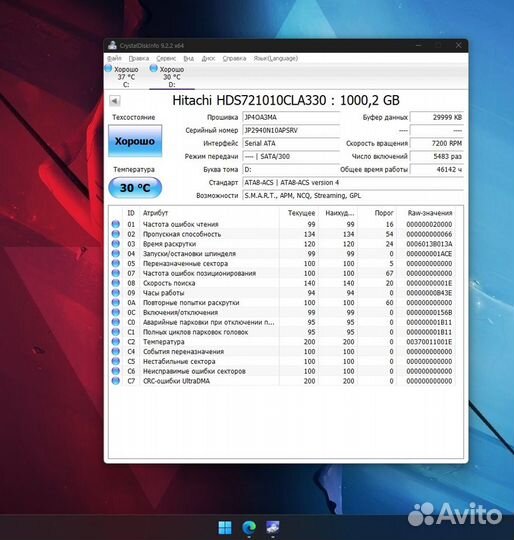Click status icon of Часы работы row

[116, 293]
